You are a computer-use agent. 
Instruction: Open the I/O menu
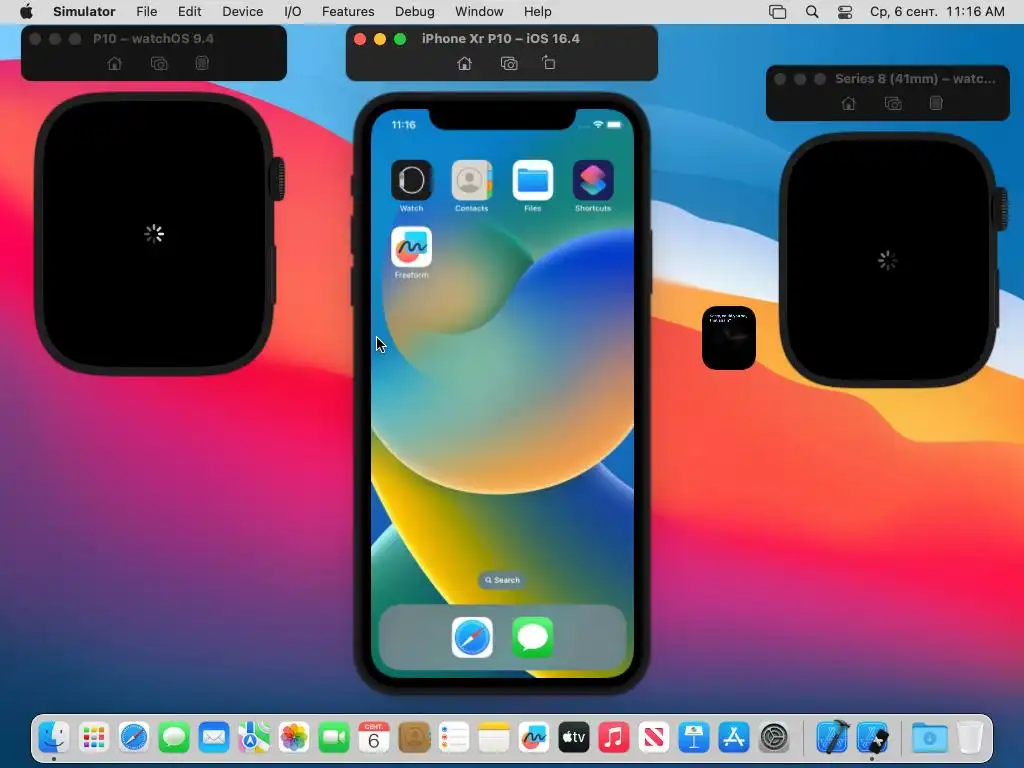(293, 12)
